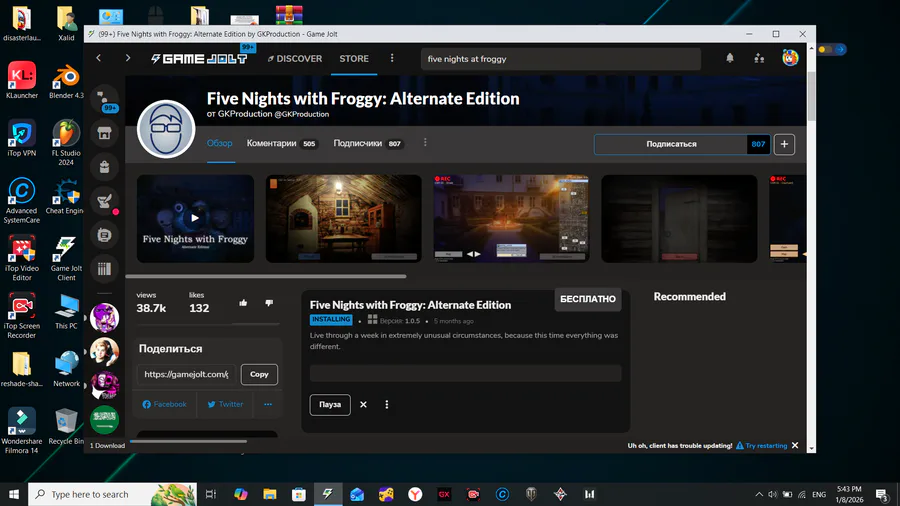Open the FL Studio 2024 desktop shortcut
Screen dimensions: 900x506
pos(66,142)
